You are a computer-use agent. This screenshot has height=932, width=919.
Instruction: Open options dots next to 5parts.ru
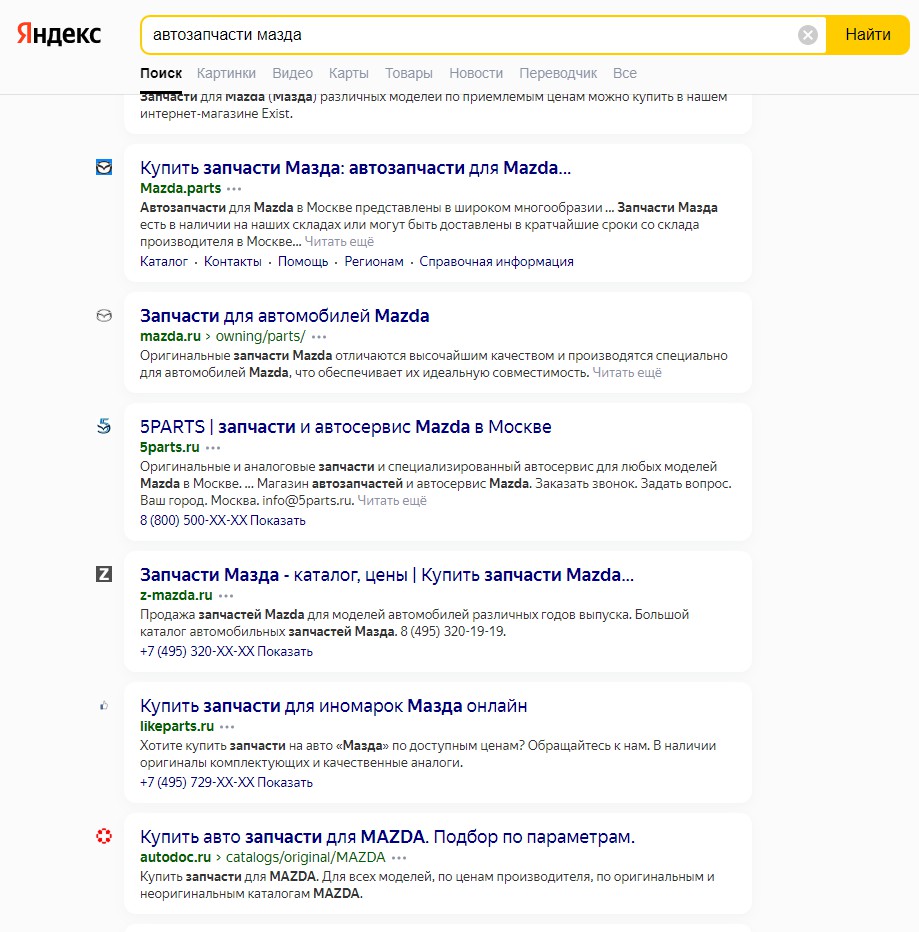click(x=213, y=448)
